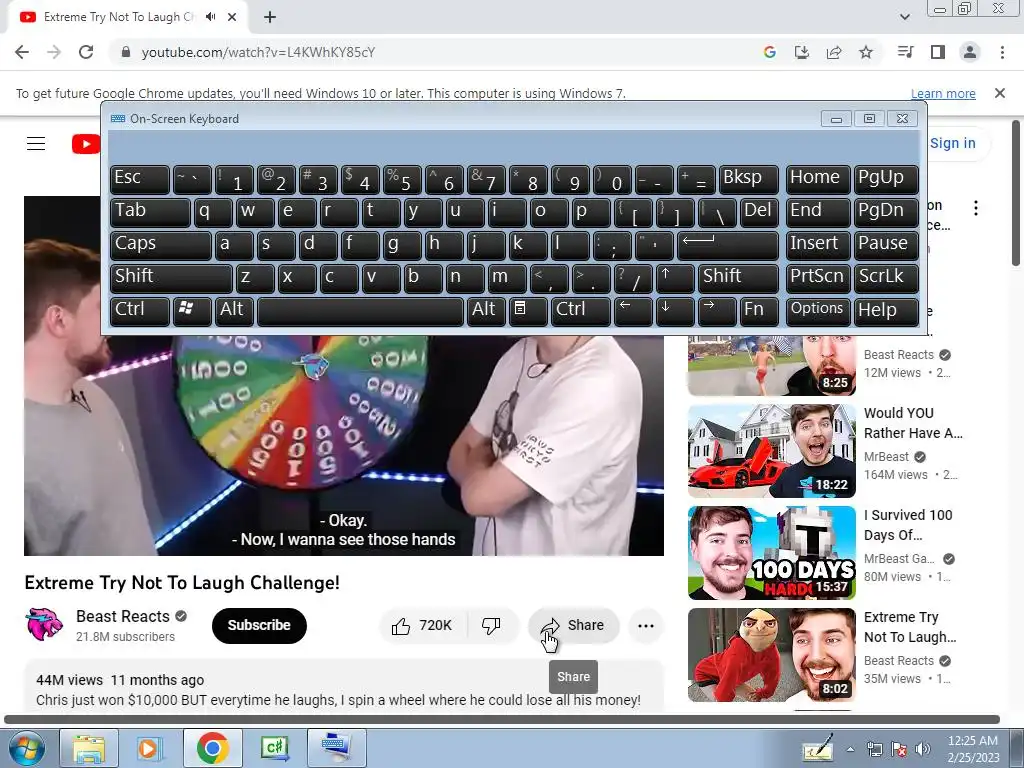Viewport: 1024px width, 768px height.
Task: Click the Tab key on On-Screen Keyboard
Action: [150, 212]
